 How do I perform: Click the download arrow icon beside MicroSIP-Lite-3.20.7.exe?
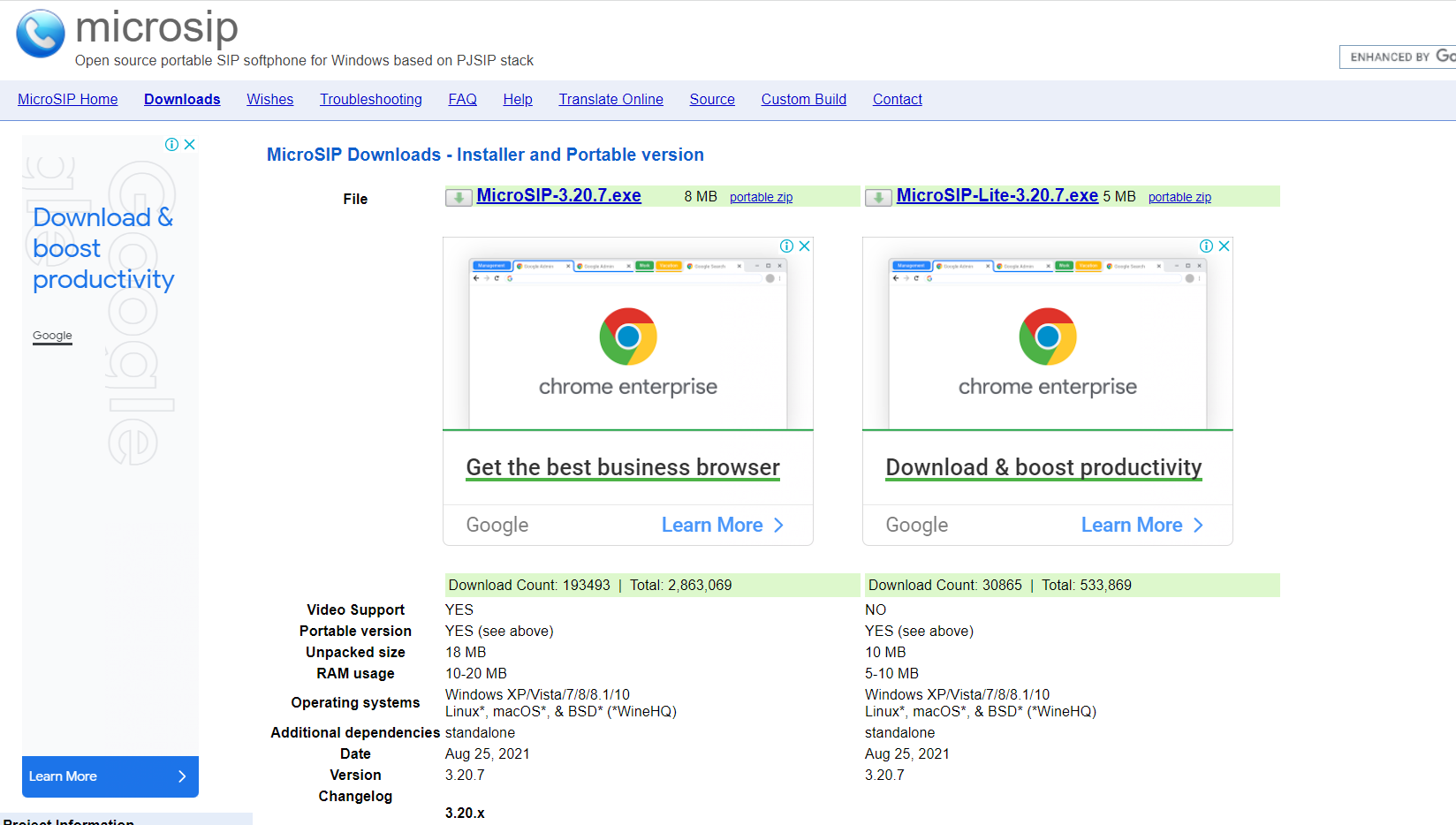(878, 198)
